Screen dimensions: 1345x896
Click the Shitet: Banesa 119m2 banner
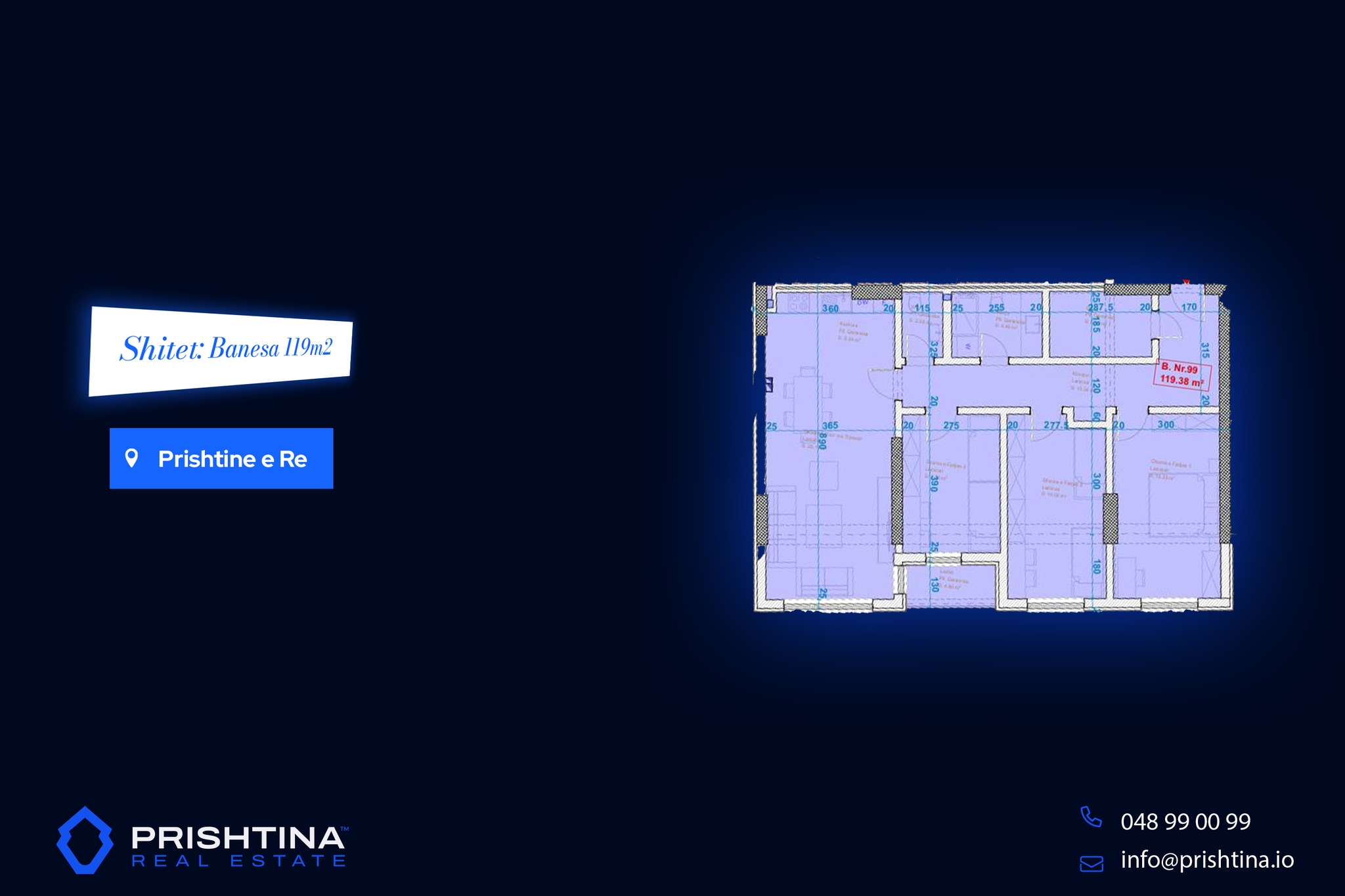tap(221, 349)
